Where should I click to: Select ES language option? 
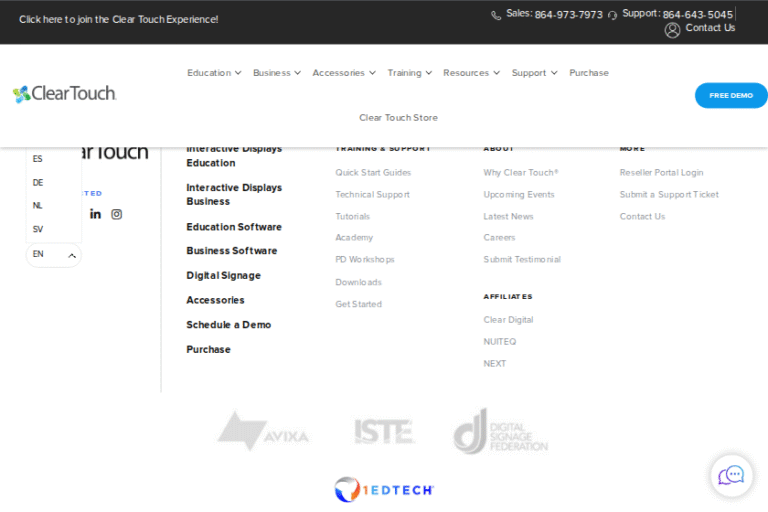click(38, 159)
